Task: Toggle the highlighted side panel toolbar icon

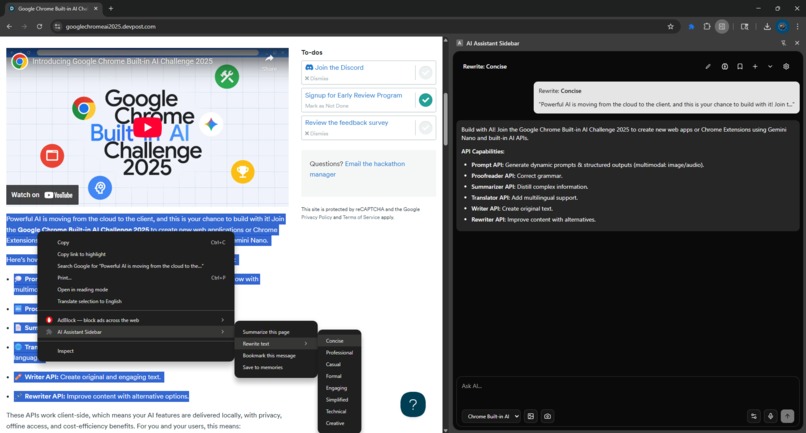Action: tap(722, 27)
